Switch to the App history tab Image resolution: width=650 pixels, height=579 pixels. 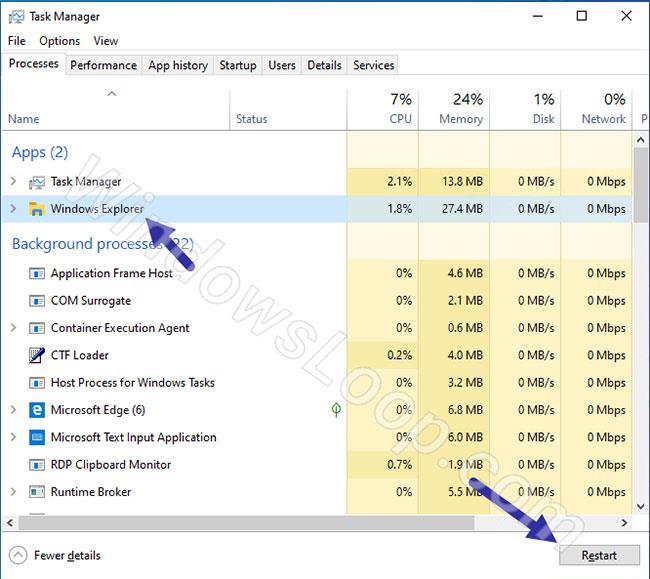pyautogui.click(x=178, y=65)
